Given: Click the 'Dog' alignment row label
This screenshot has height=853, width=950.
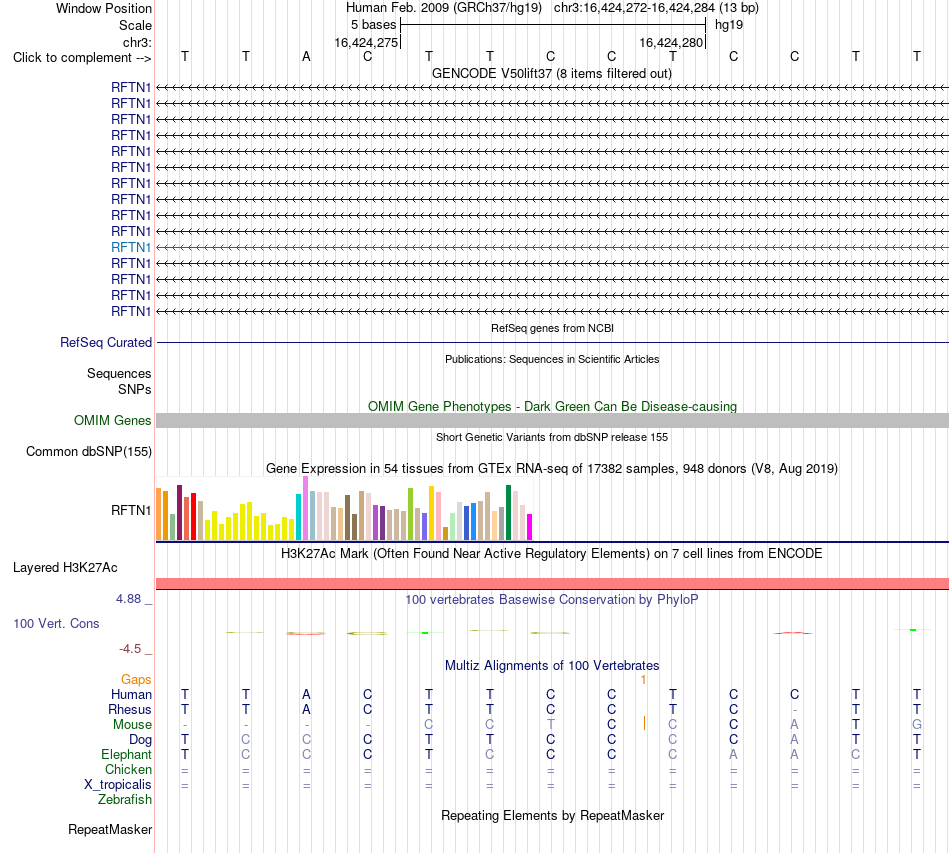Looking at the screenshot, I should (x=140, y=740).
